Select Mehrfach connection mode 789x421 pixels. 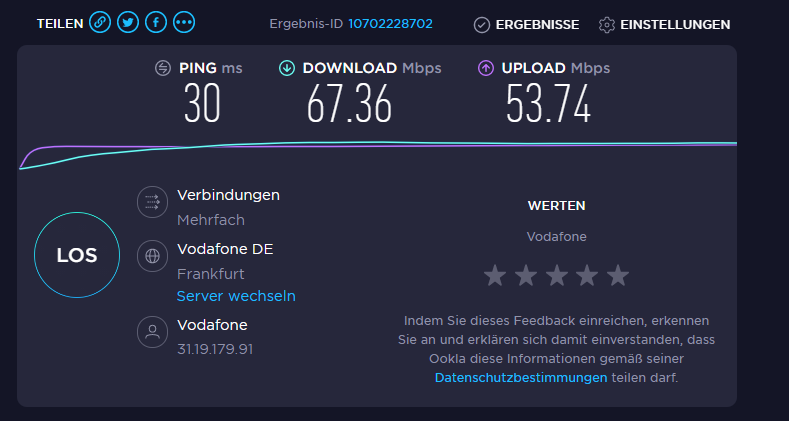click(x=211, y=220)
